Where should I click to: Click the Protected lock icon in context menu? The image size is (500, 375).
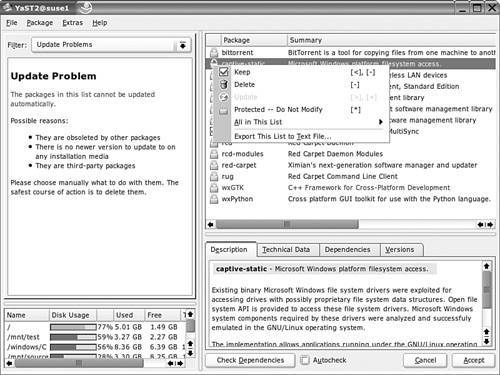tap(224, 110)
